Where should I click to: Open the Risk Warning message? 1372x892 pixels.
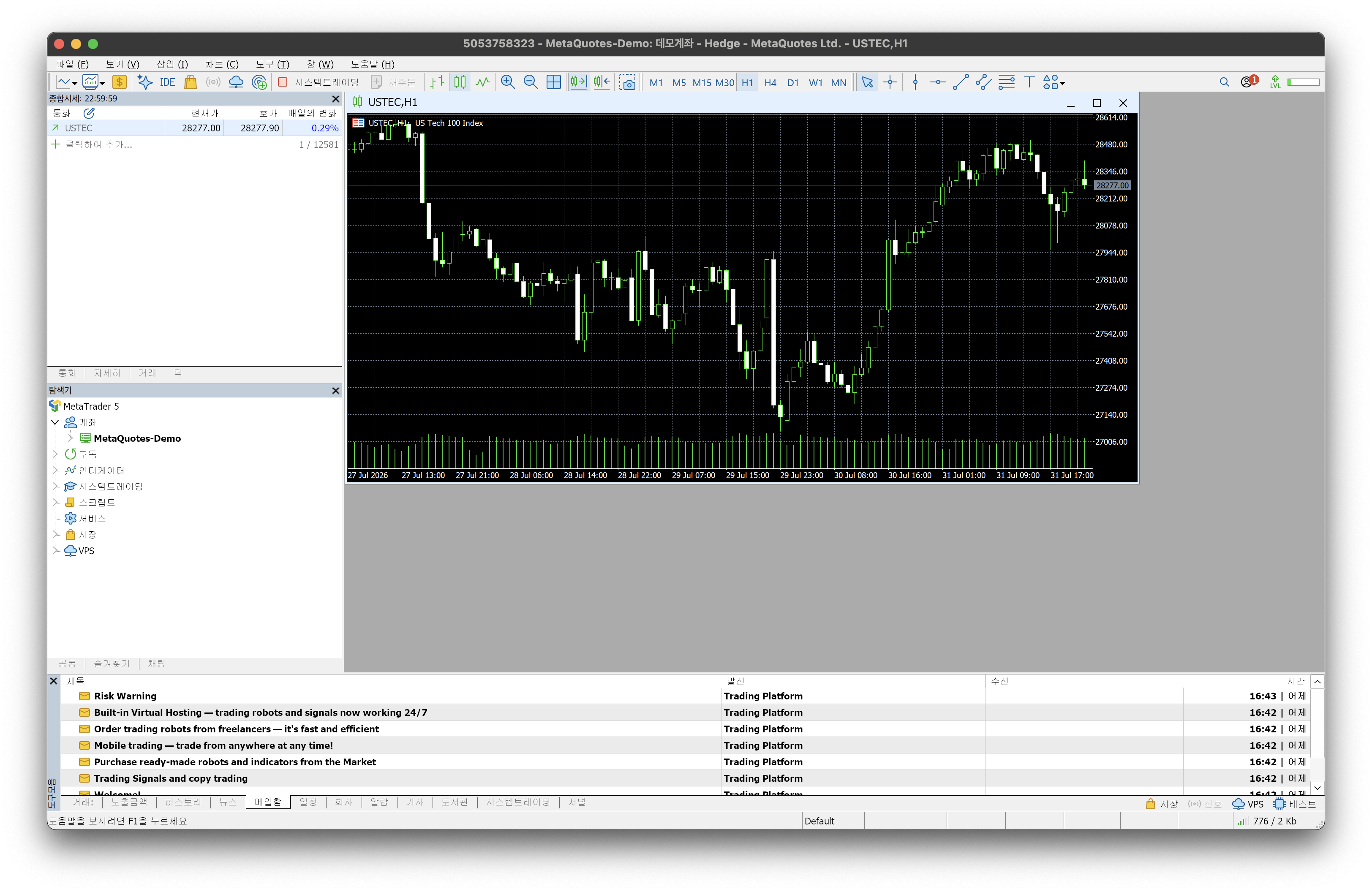[686, 696]
